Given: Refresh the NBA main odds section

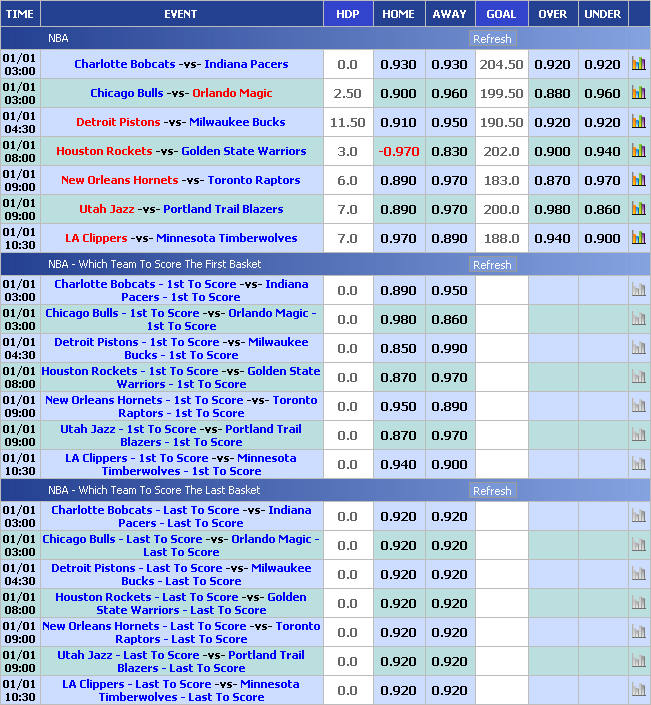Looking at the screenshot, I should tap(491, 39).
